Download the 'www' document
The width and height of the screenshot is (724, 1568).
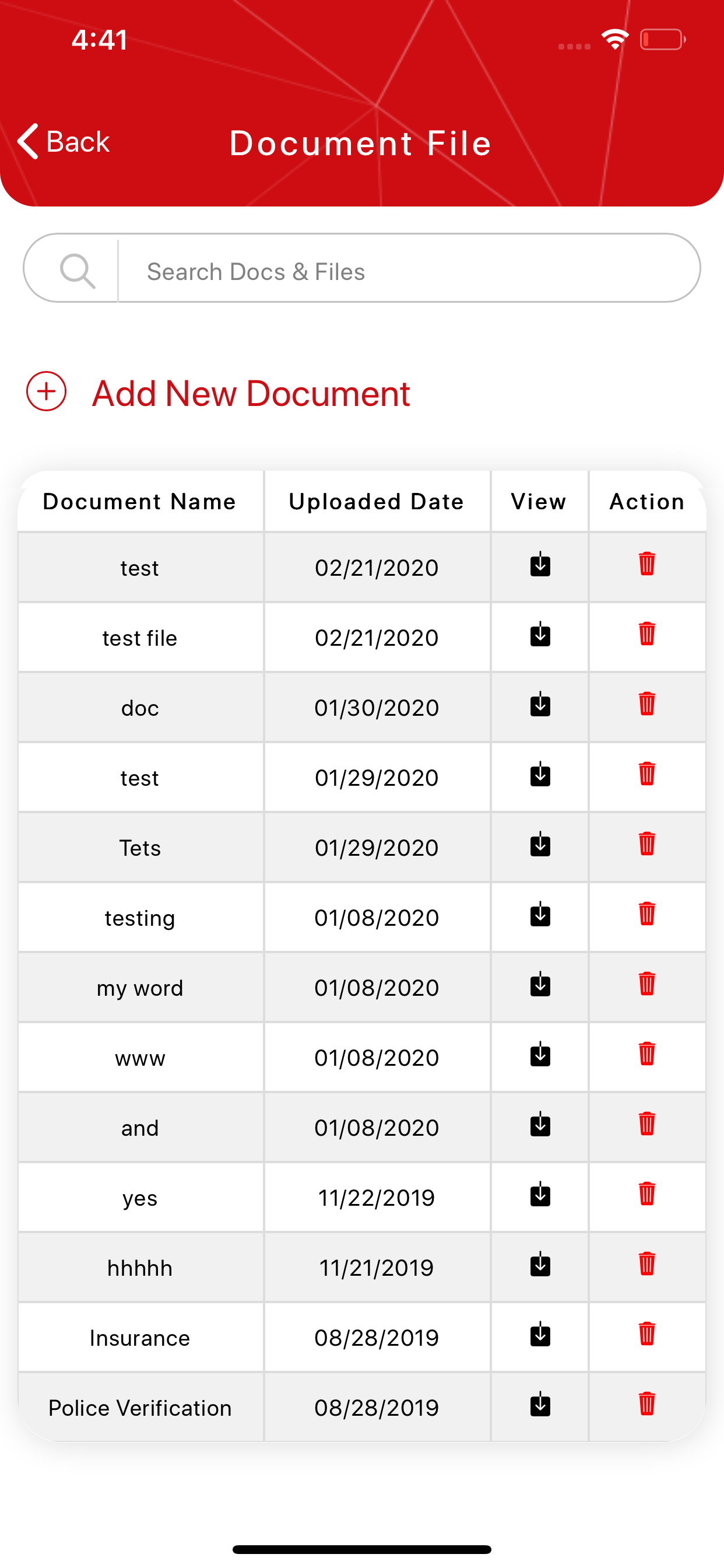pos(540,1054)
